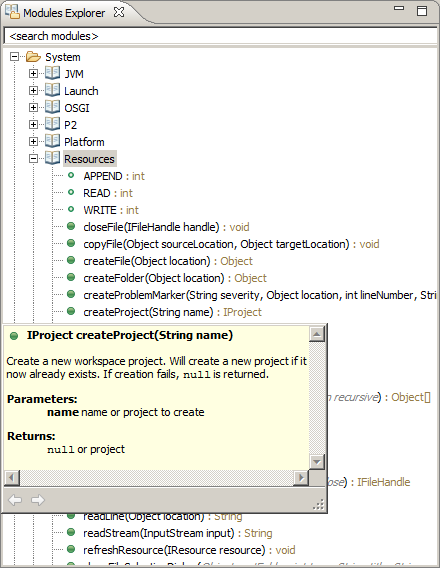Image resolution: width=440 pixels, height=568 pixels.
Task: Click the JVM module book icon
Action: [x=53, y=74]
